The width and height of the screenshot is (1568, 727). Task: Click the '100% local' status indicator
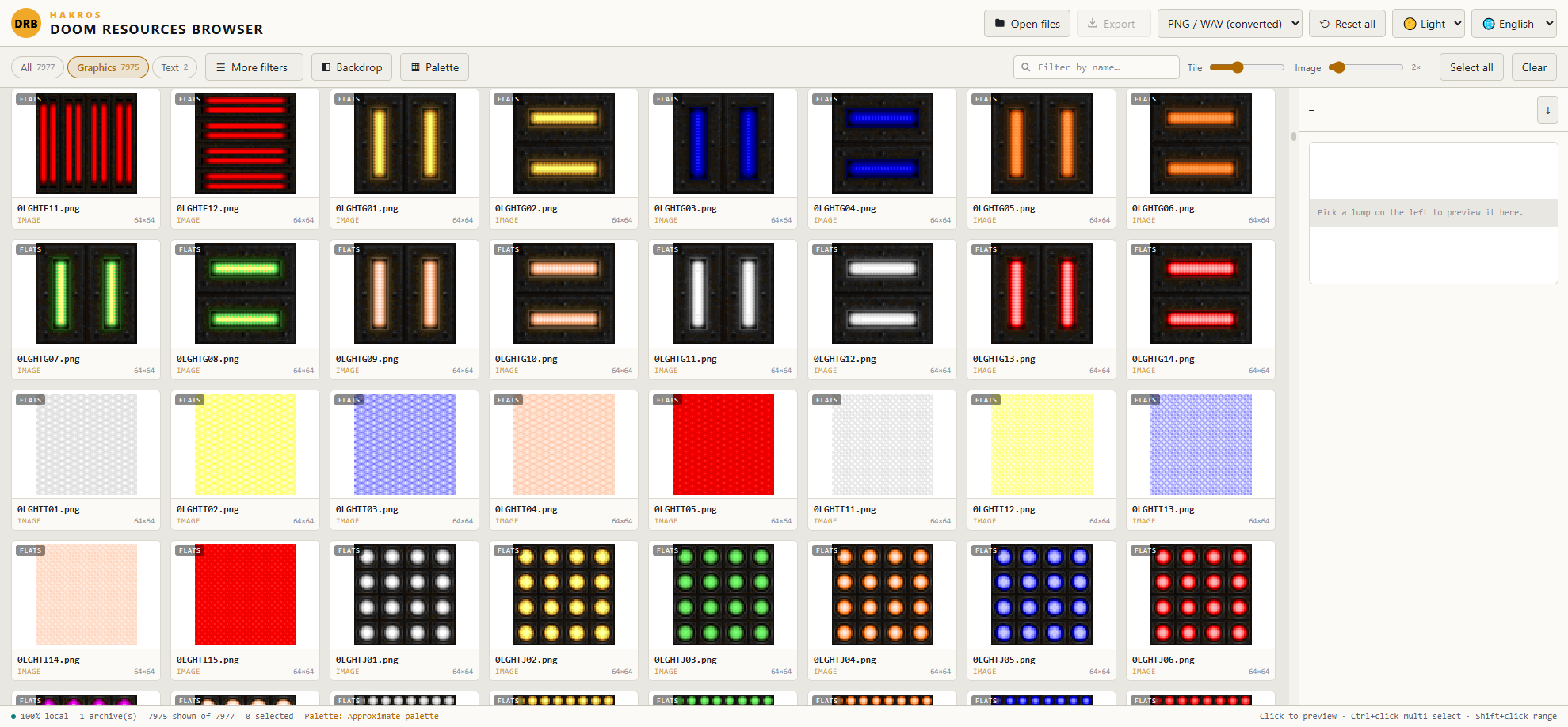[40, 716]
